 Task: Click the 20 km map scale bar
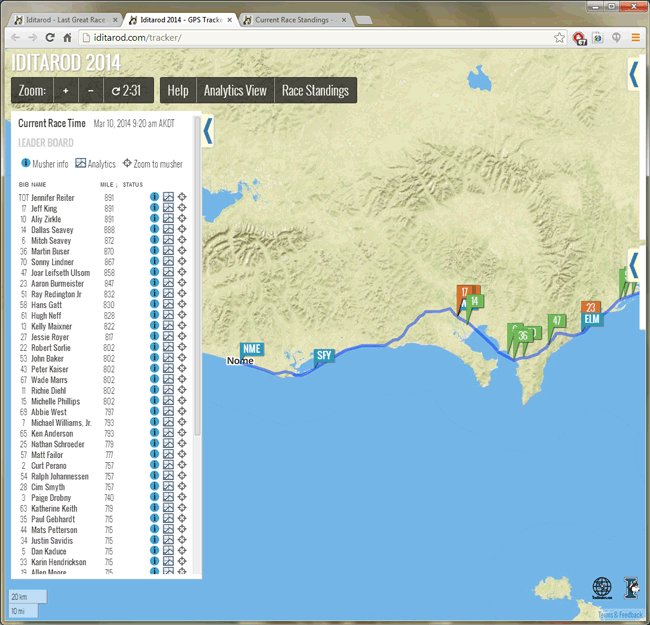[x=28, y=597]
